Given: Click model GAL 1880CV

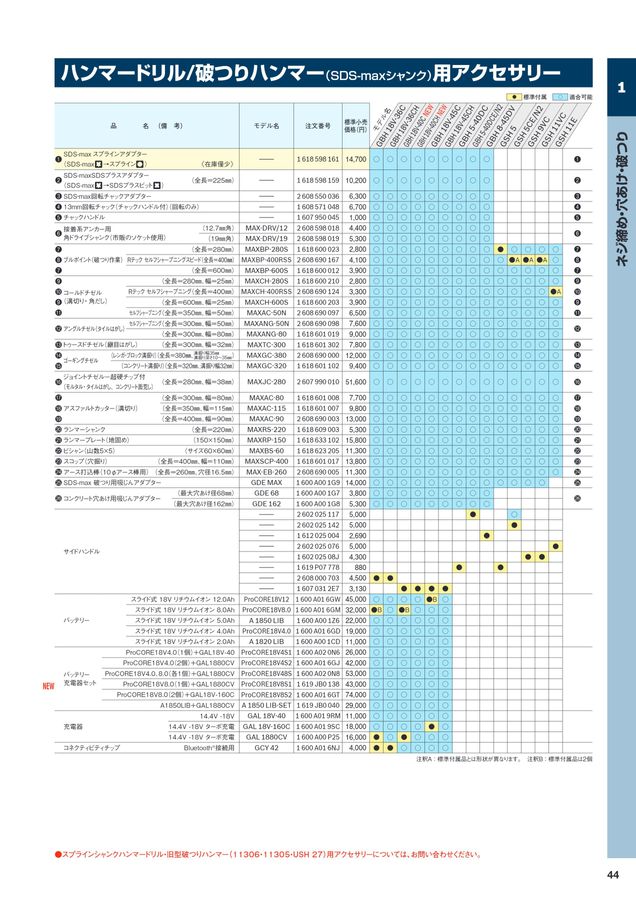Looking at the screenshot, I should 266,737.
